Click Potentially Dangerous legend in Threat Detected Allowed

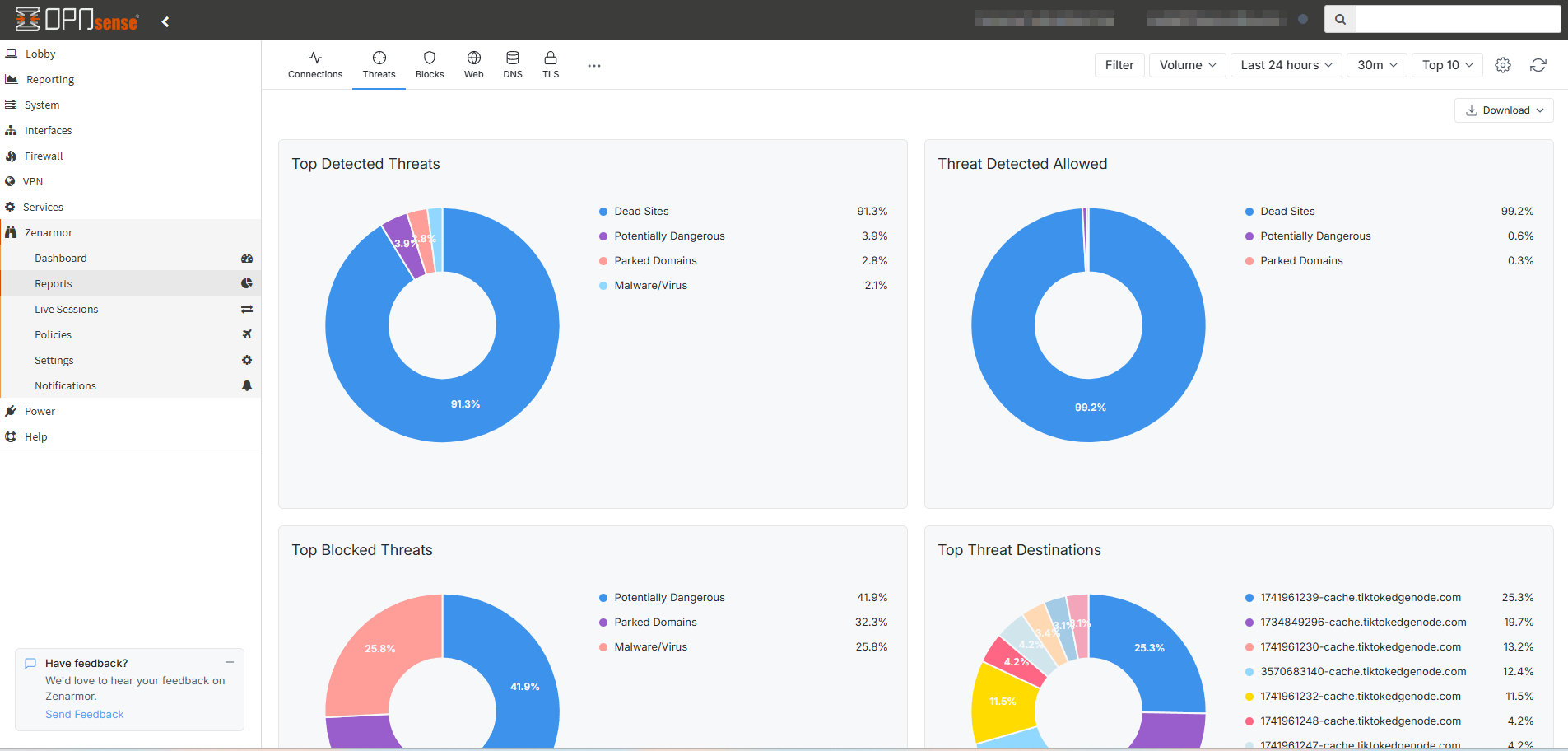click(x=1315, y=236)
